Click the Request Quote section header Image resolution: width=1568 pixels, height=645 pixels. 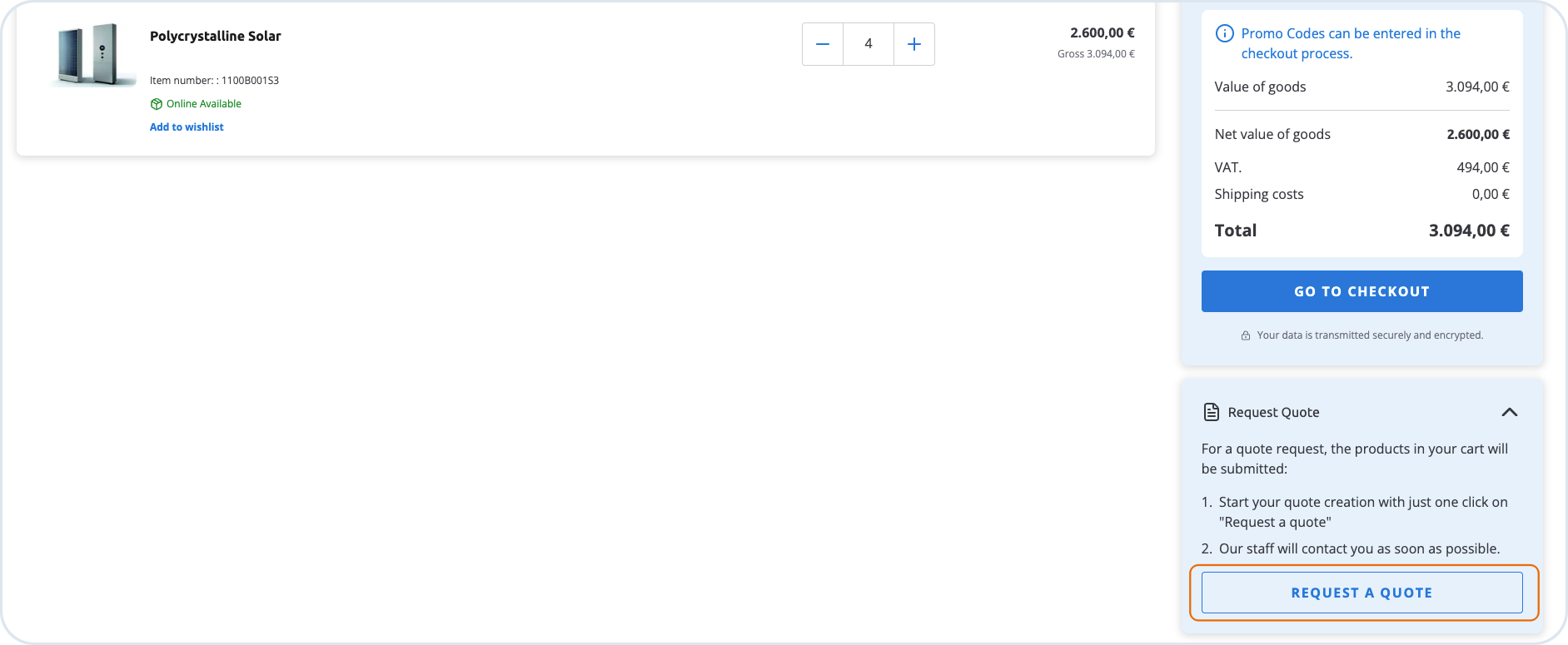click(x=1273, y=412)
